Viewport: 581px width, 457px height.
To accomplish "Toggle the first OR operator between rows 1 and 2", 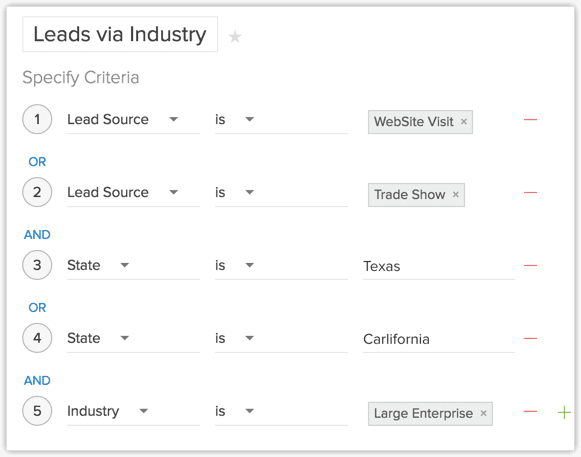I will coord(37,162).
